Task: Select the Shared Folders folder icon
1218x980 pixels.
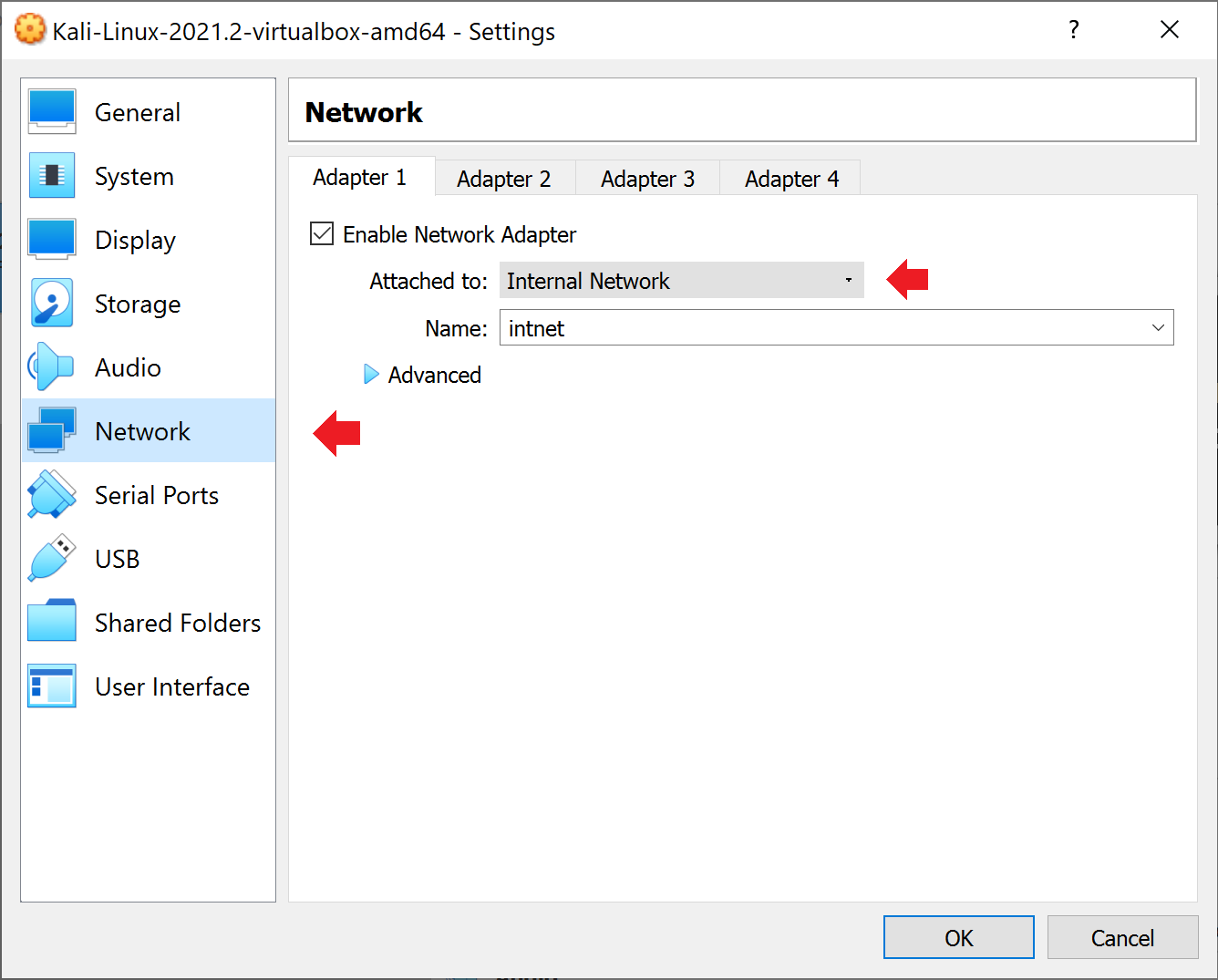Action: point(52,623)
